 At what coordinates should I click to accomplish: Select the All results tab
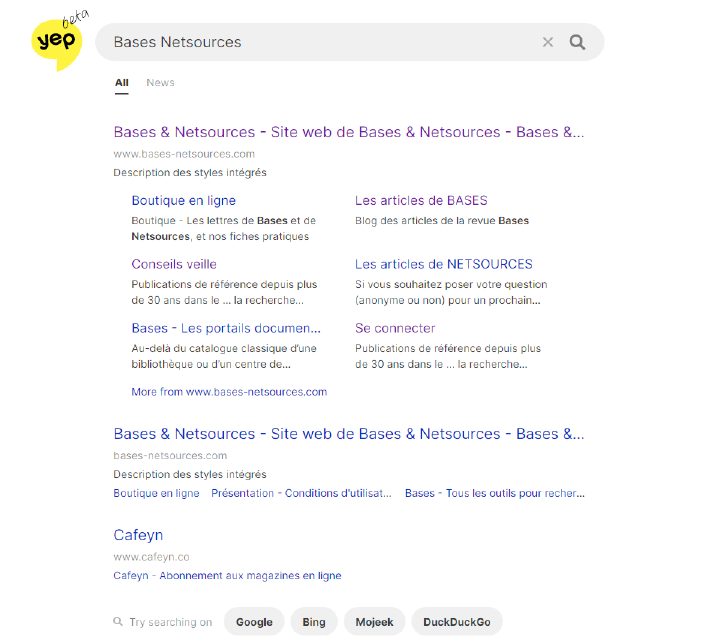121,83
